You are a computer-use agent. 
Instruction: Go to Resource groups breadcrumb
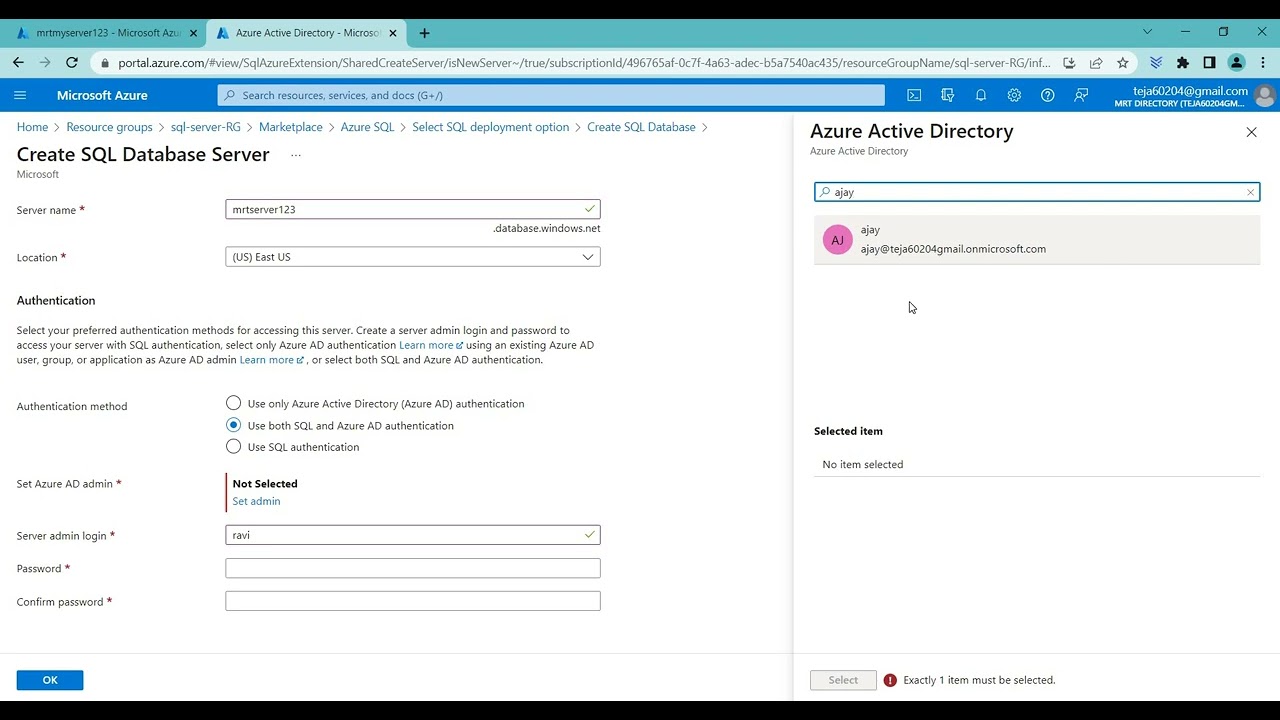109,127
